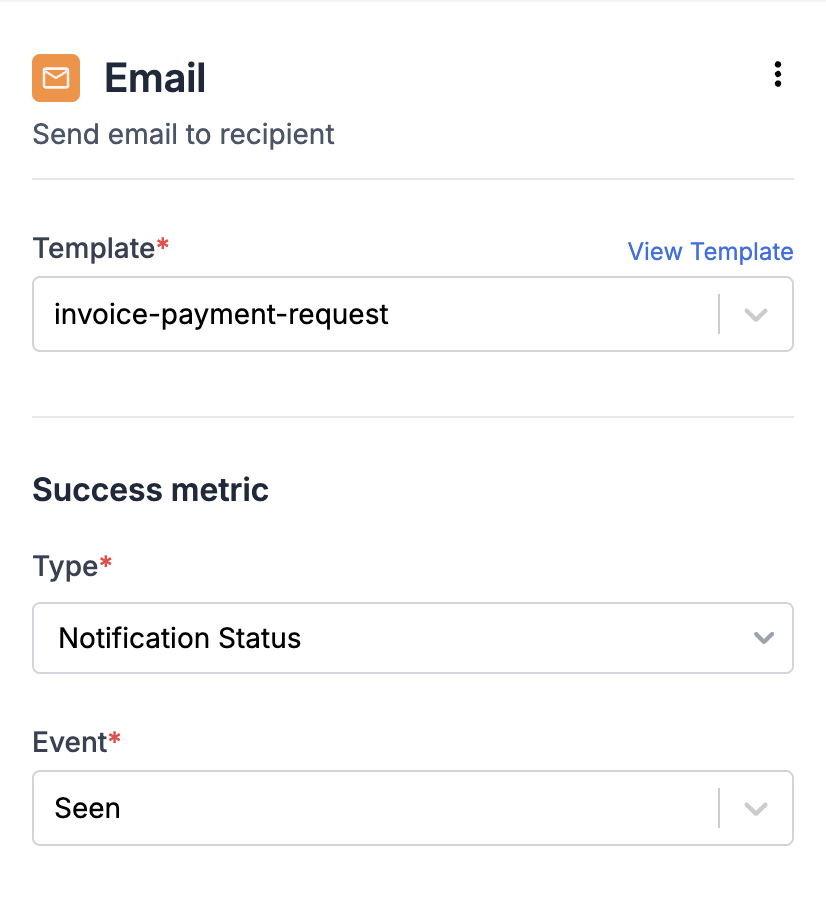Click the Template field label
The image size is (826, 920).
point(94,248)
